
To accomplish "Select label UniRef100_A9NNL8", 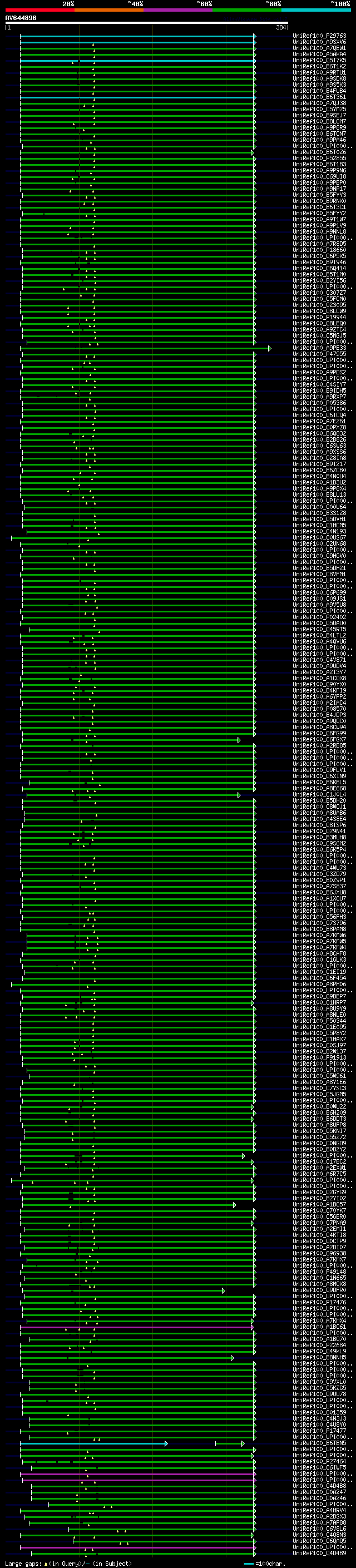I will (319, 232).
